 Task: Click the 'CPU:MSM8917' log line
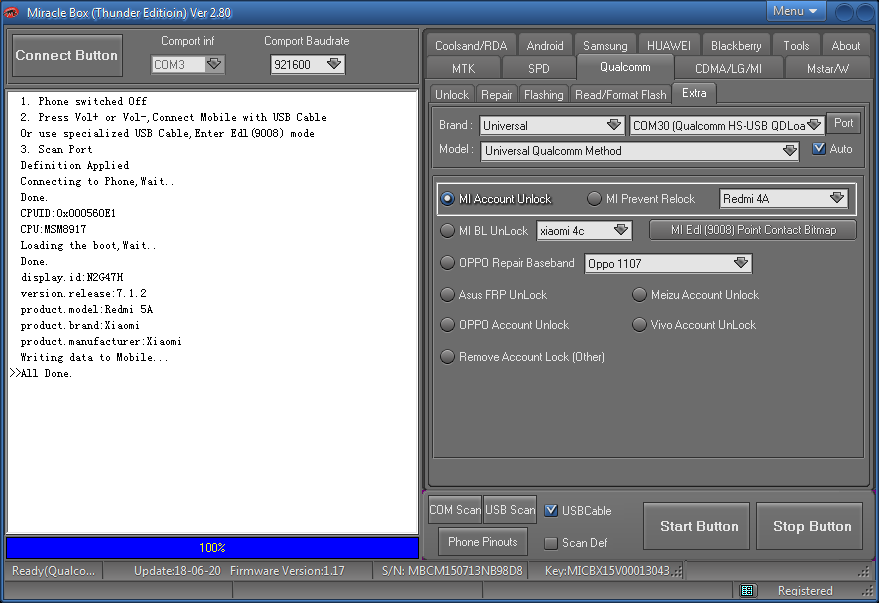coord(53,229)
